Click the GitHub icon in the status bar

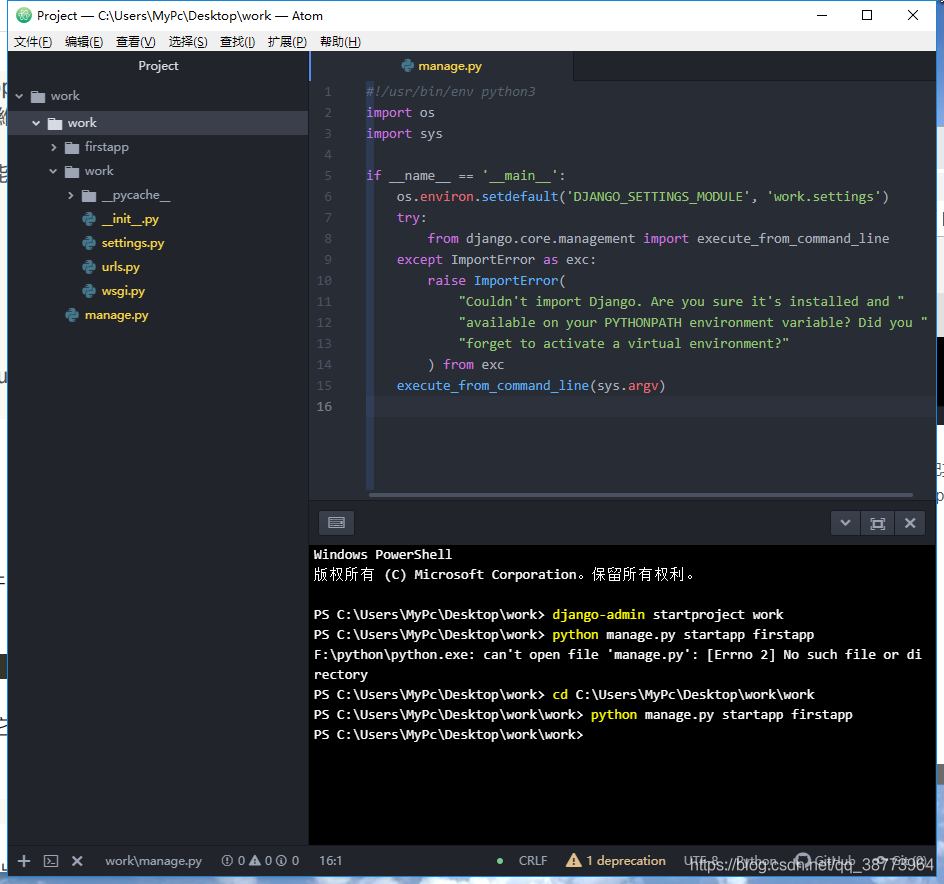click(x=802, y=861)
